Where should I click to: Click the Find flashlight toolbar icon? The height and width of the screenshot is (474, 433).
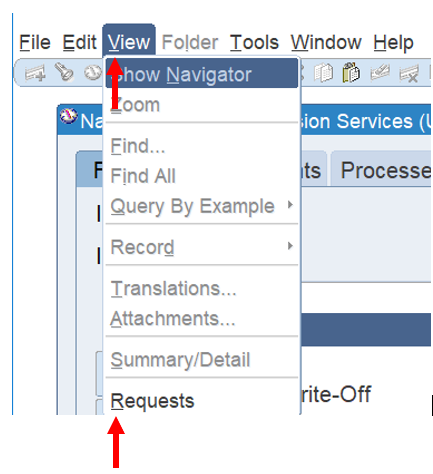click(64, 71)
